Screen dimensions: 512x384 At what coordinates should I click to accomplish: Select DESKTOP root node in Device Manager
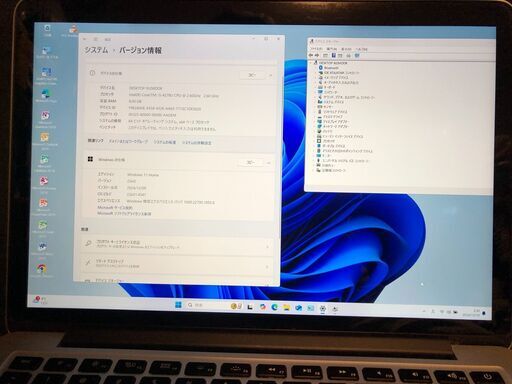pyautogui.click(x=333, y=63)
